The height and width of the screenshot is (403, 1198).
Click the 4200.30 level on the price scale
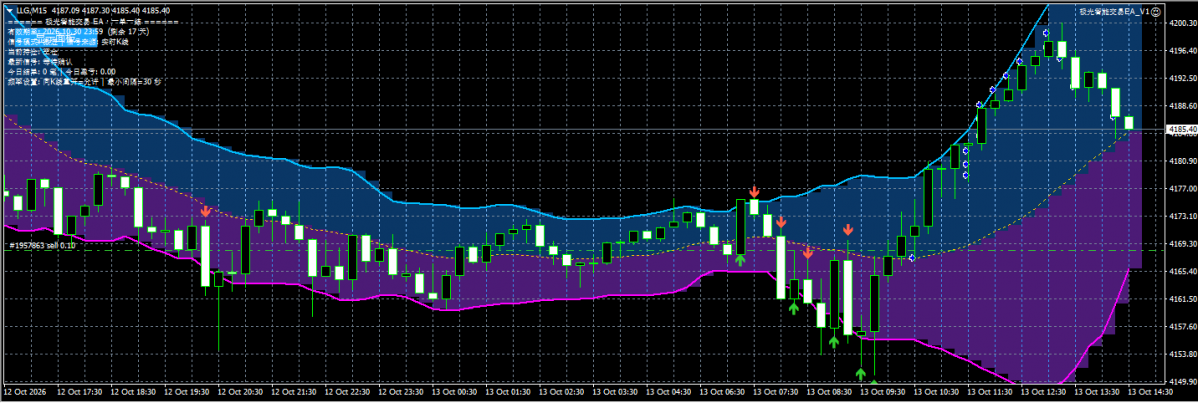click(1182, 24)
